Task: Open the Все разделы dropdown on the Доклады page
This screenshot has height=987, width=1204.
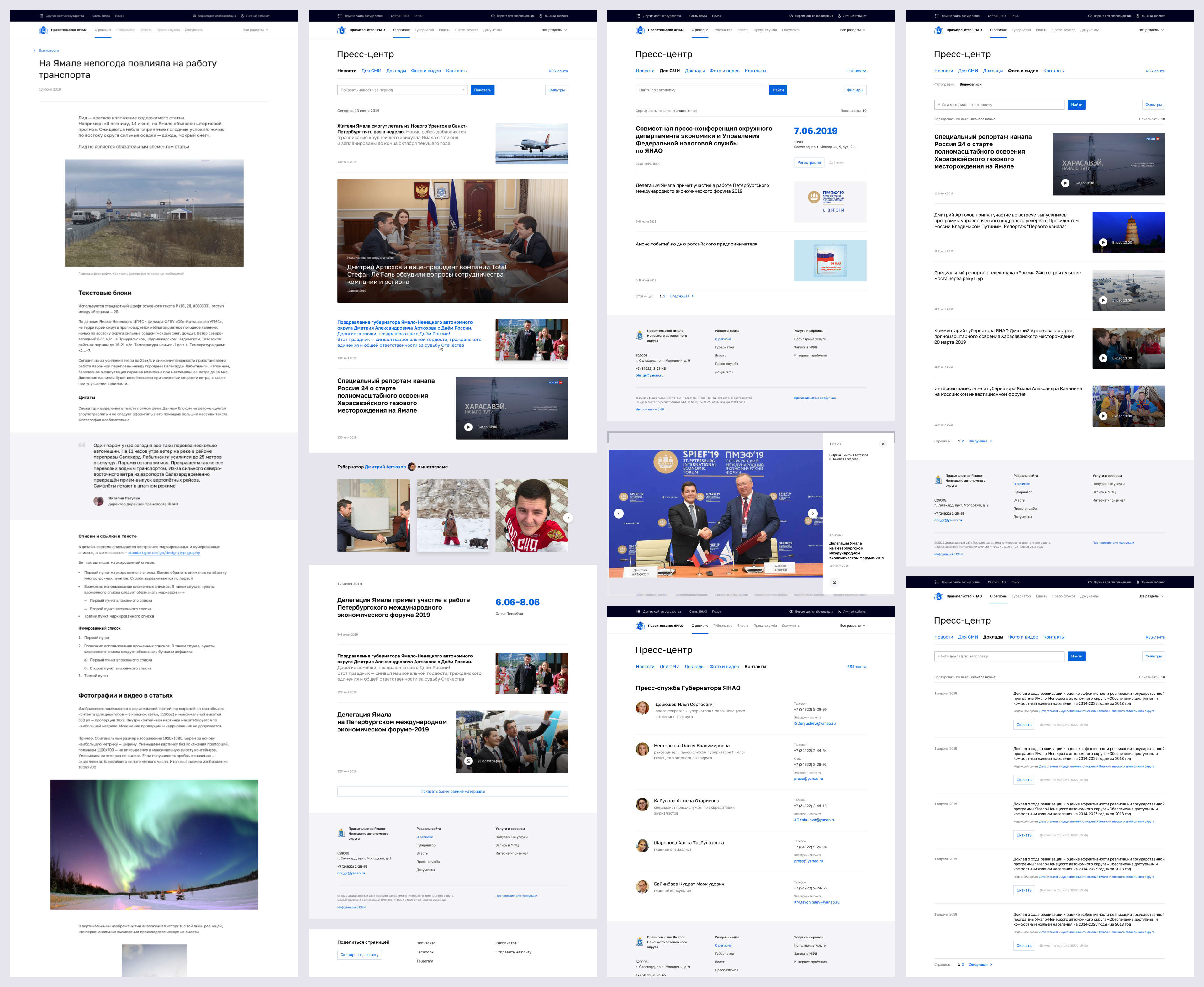Action: 1151,596
